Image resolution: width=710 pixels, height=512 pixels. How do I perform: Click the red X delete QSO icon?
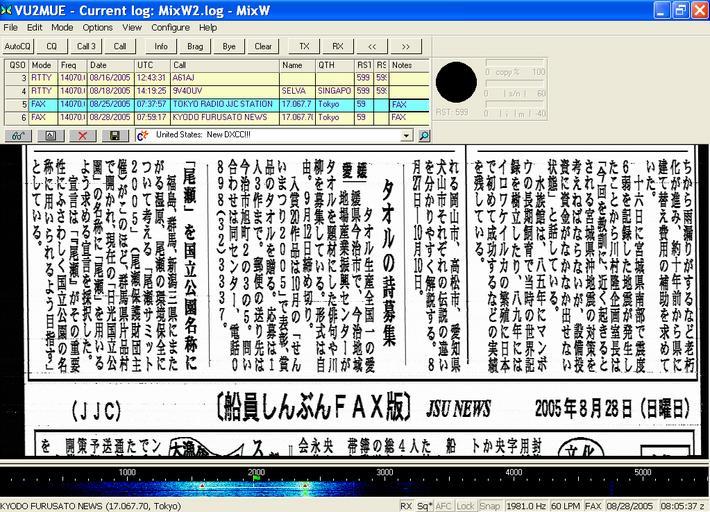coord(82,135)
